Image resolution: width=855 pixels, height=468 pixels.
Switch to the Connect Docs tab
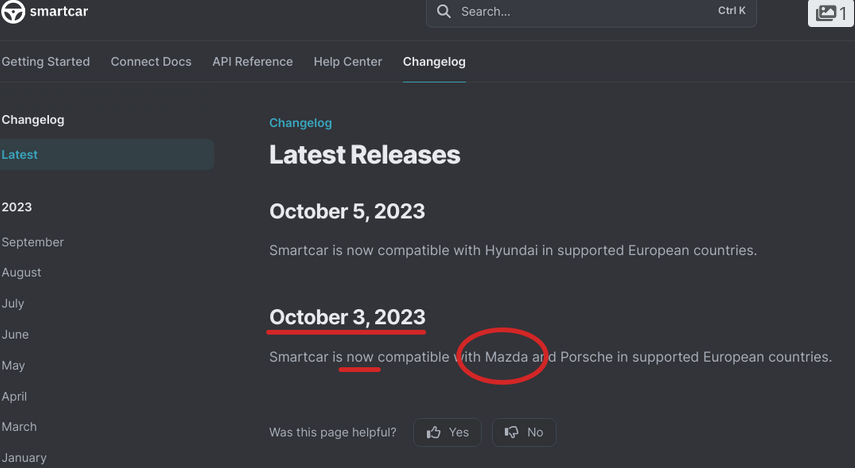coord(151,61)
